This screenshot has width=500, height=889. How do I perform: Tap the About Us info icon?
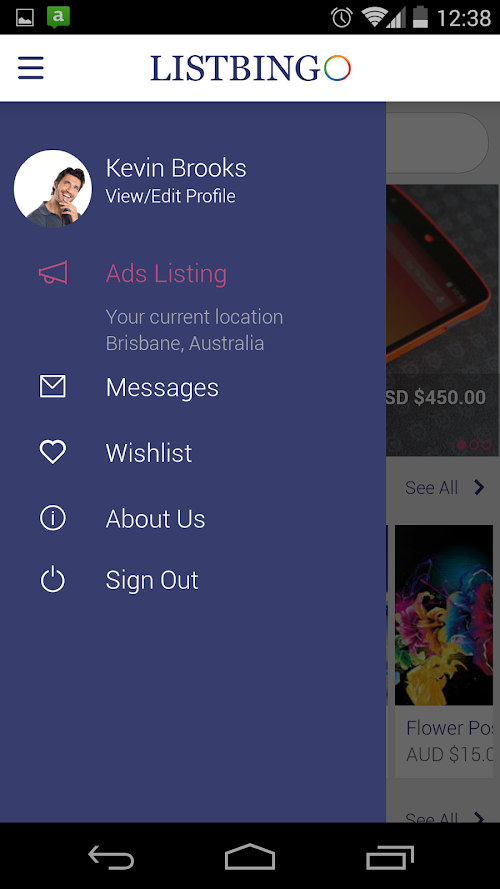coord(53,518)
